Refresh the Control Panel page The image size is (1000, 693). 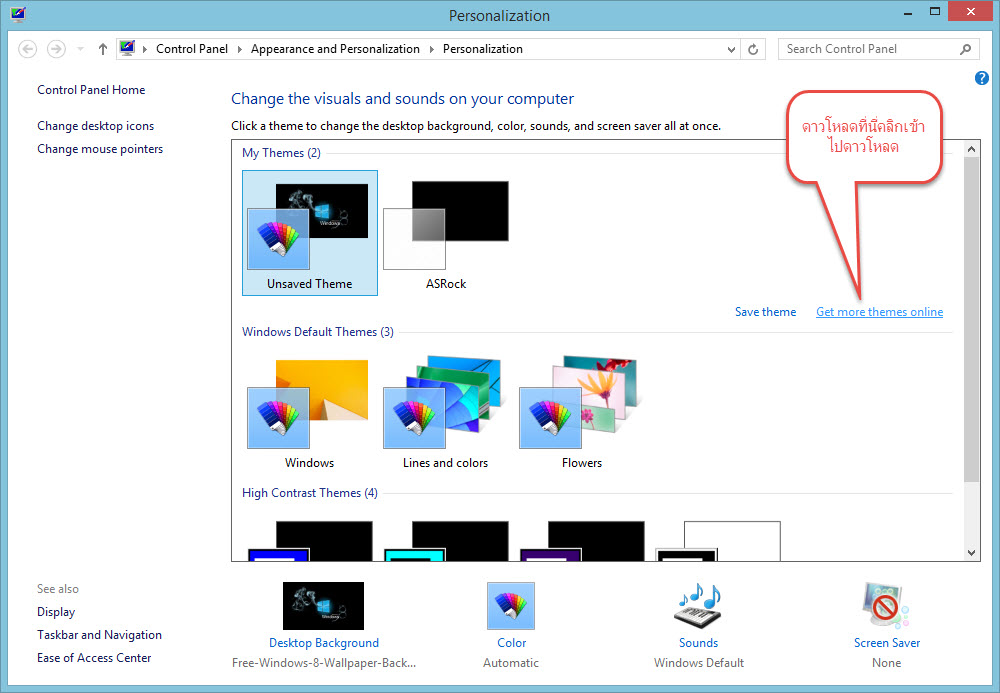pyautogui.click(x=753, y=49)
